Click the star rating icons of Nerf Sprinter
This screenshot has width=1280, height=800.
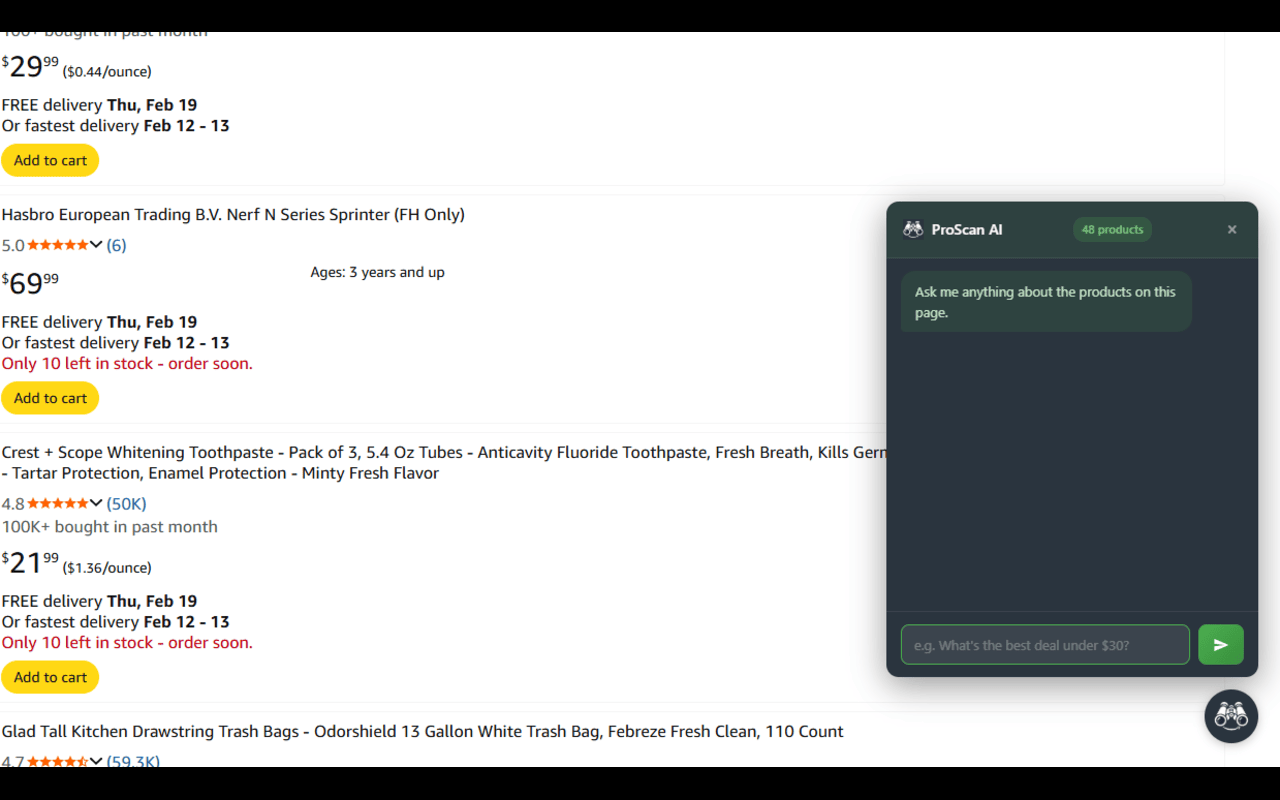coord(58,245)
